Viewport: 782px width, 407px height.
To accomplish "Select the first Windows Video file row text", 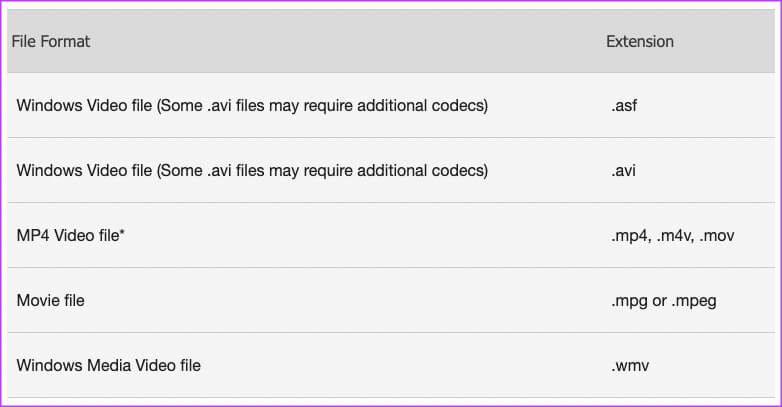I will (x=252, y=106).
